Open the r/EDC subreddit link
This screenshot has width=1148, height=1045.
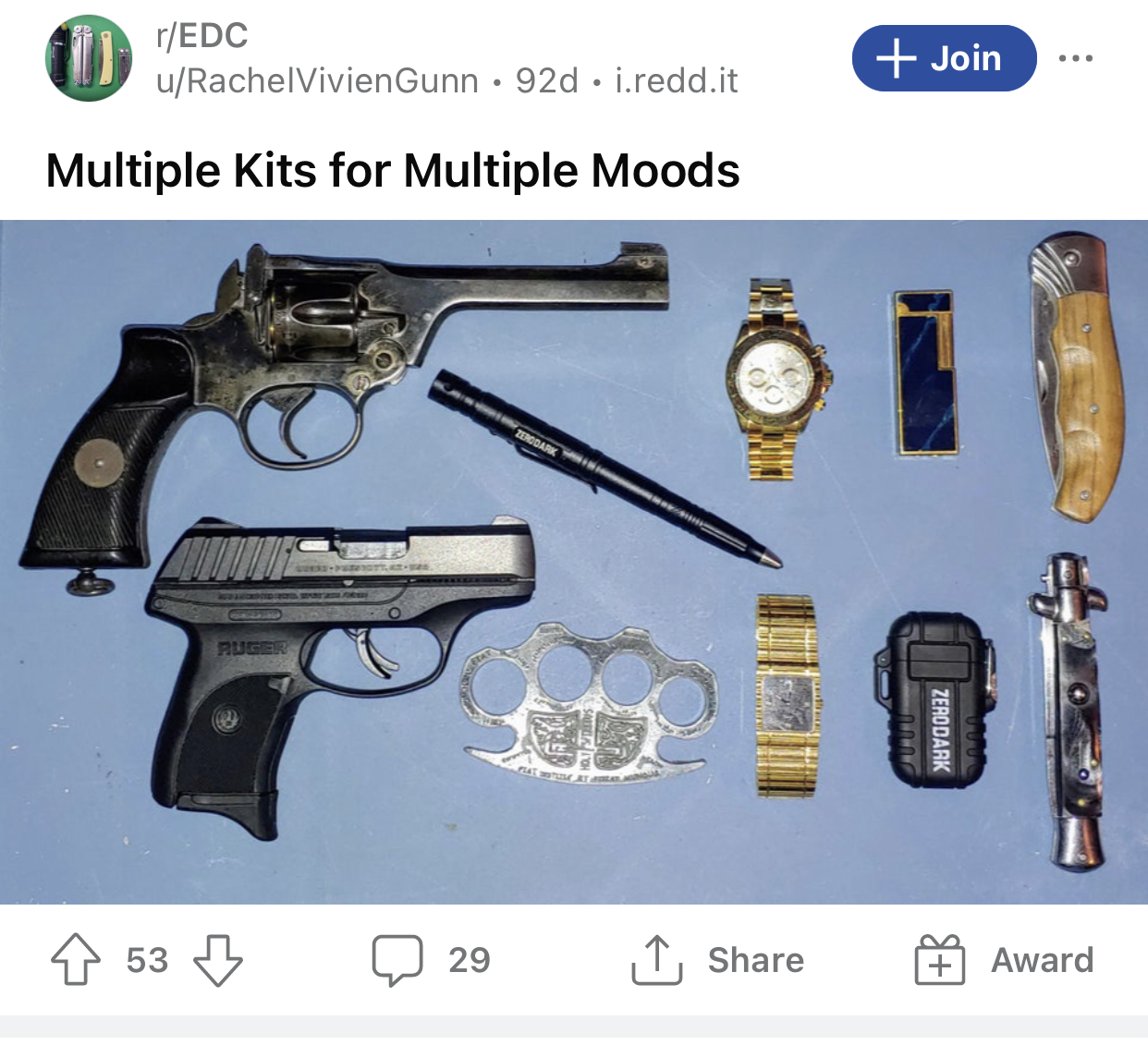coord(202,36)
